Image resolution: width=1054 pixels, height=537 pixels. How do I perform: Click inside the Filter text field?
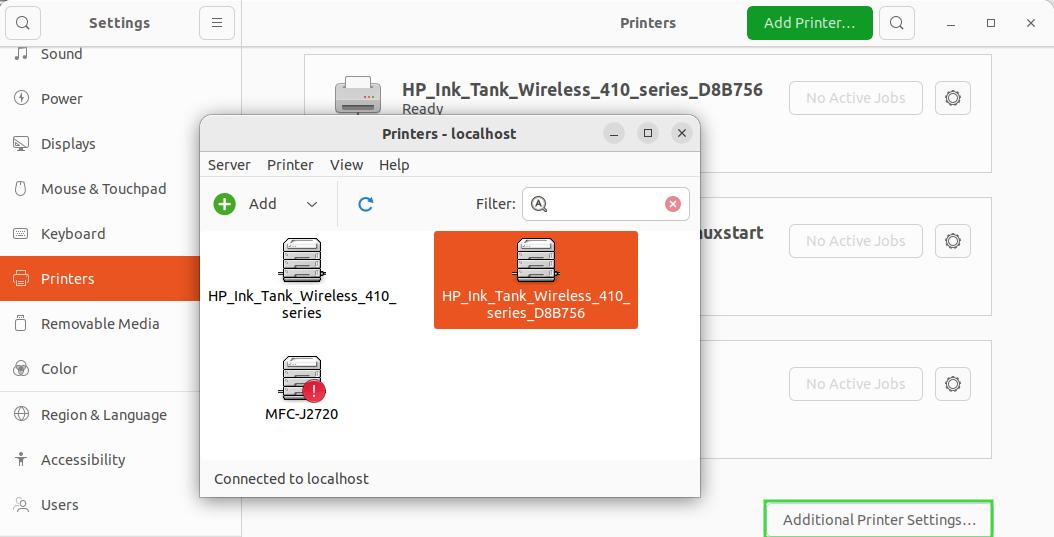[x=606, y=204]
